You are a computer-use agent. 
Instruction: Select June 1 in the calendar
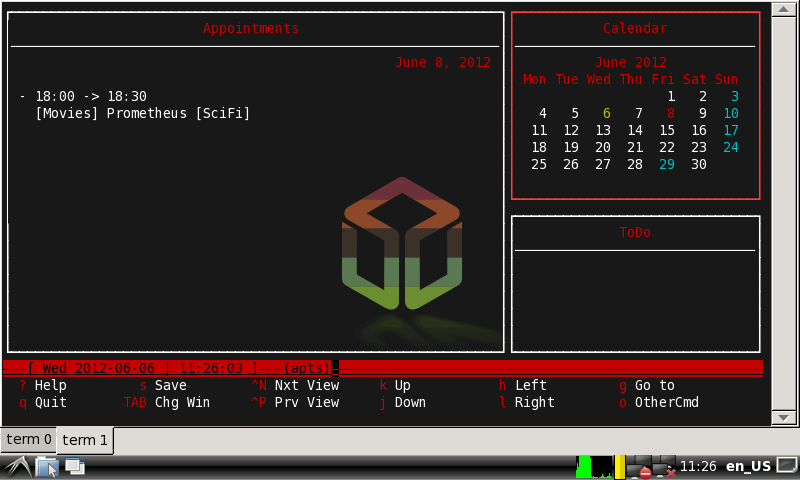pos(671,96)
